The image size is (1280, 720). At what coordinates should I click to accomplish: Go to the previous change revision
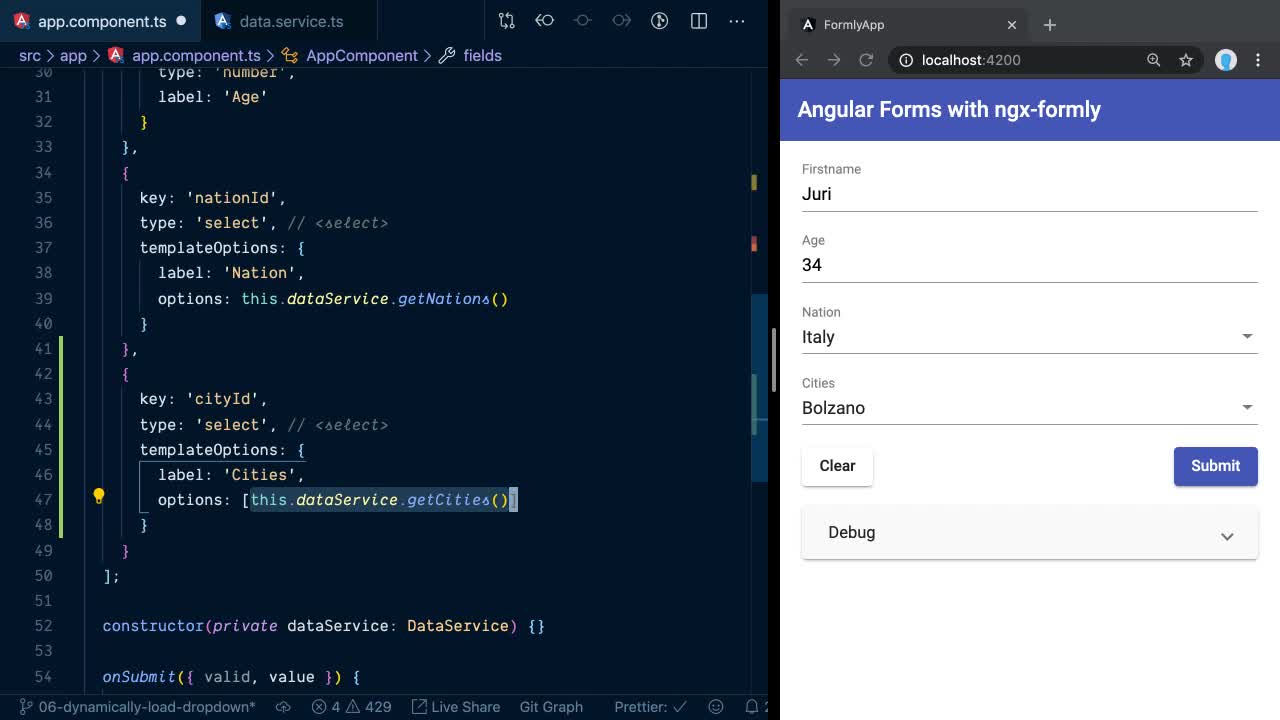pos(545,21)
